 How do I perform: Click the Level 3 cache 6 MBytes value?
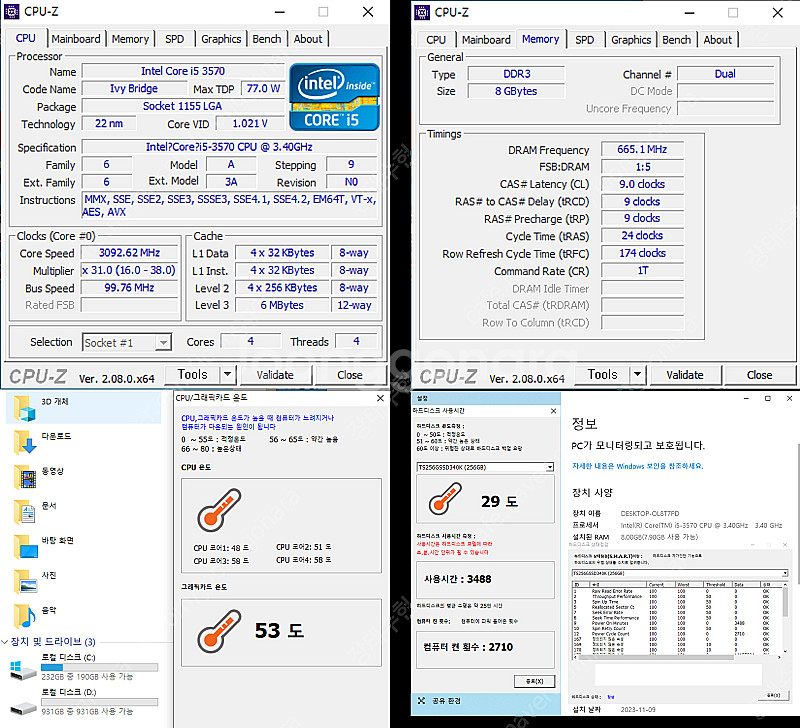tap(282, 305)
